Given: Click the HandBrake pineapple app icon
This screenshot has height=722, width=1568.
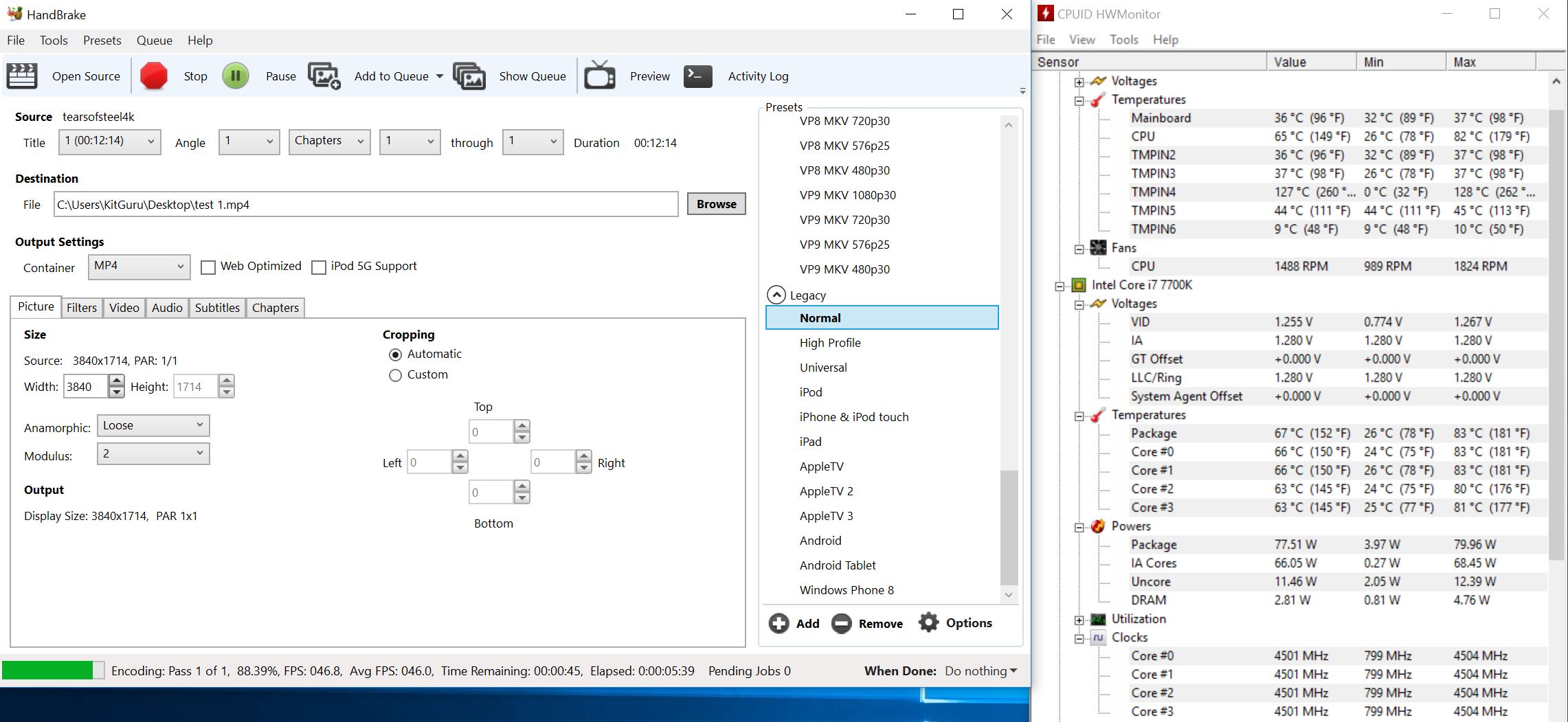Looking at the screenshot, I should tap(14, 14).
